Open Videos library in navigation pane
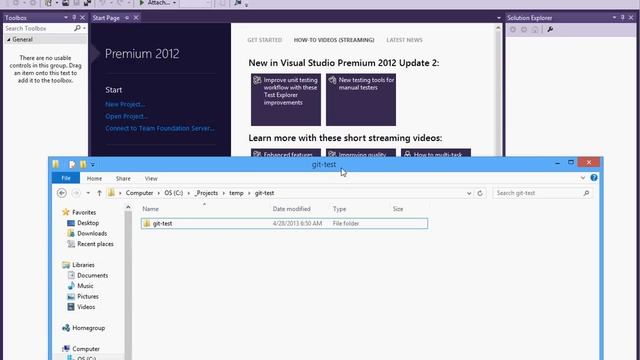This screenshot has width=640, height=360. (86, 307)
